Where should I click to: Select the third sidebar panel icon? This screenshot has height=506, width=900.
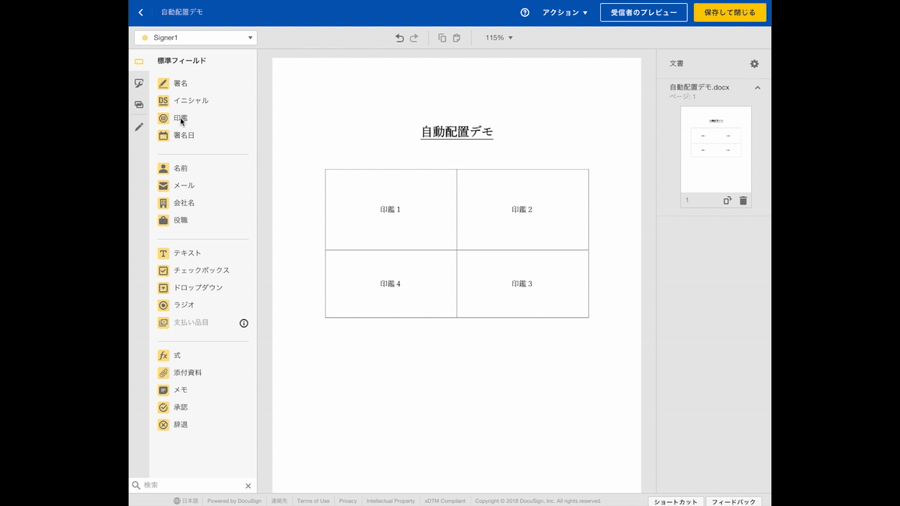point(139,104)
